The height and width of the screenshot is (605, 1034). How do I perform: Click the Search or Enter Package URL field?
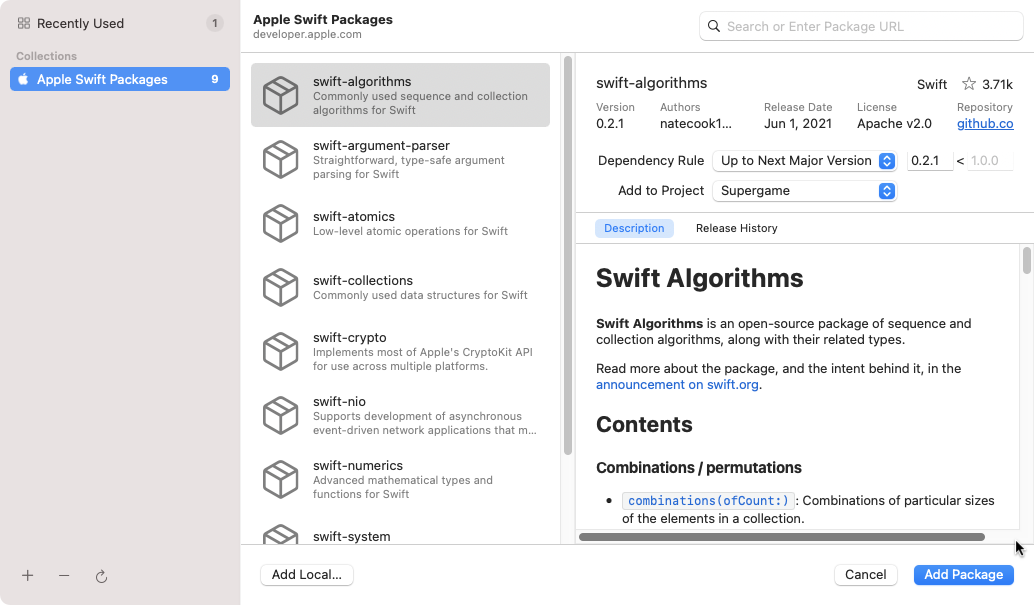860,25
